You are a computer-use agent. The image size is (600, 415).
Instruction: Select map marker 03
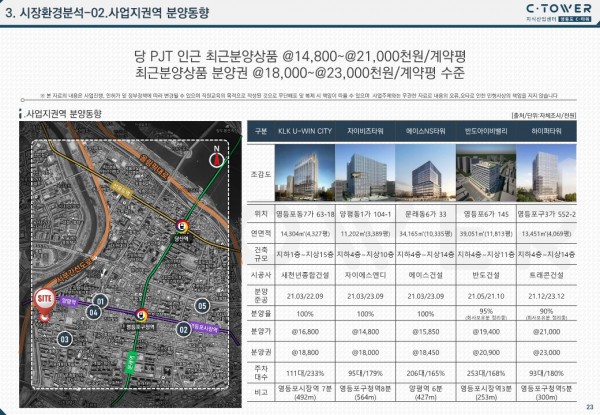(x=66, y=339)
